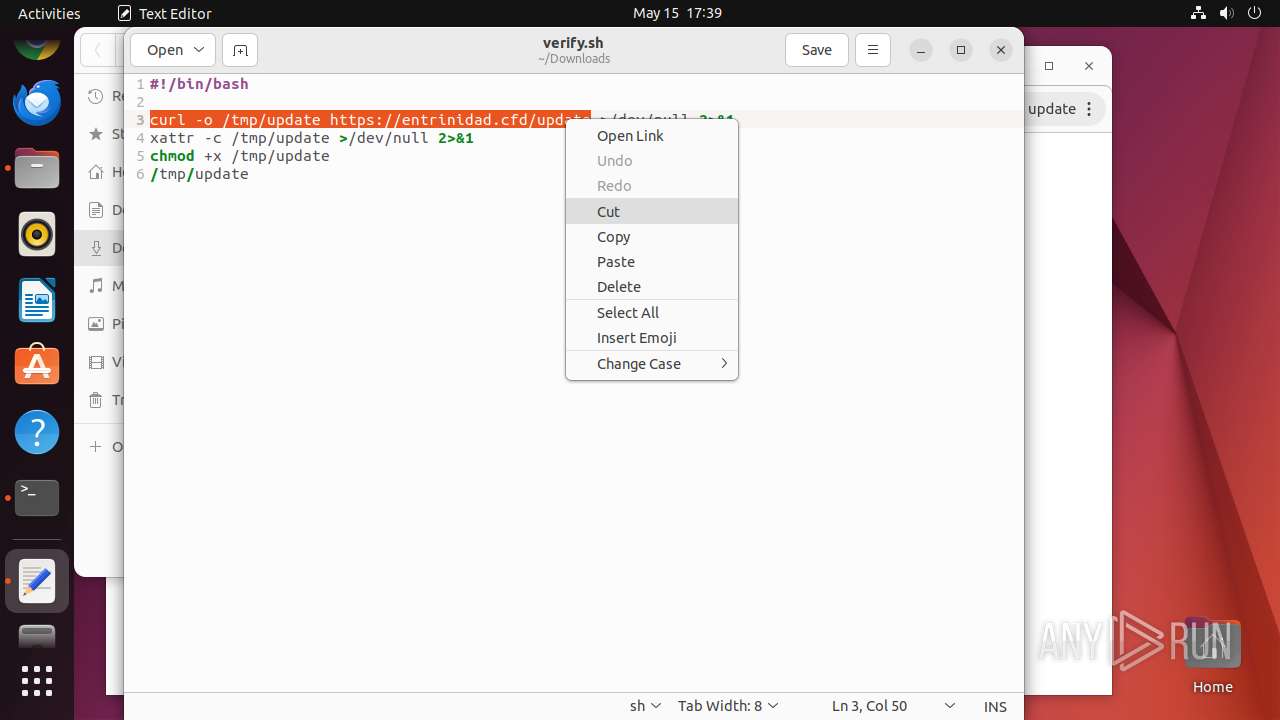Image resolution: width=1280 pixels, height=720 pixels.
Task: Maximize the Files window behind
Action: click(x=1049, y=66)
